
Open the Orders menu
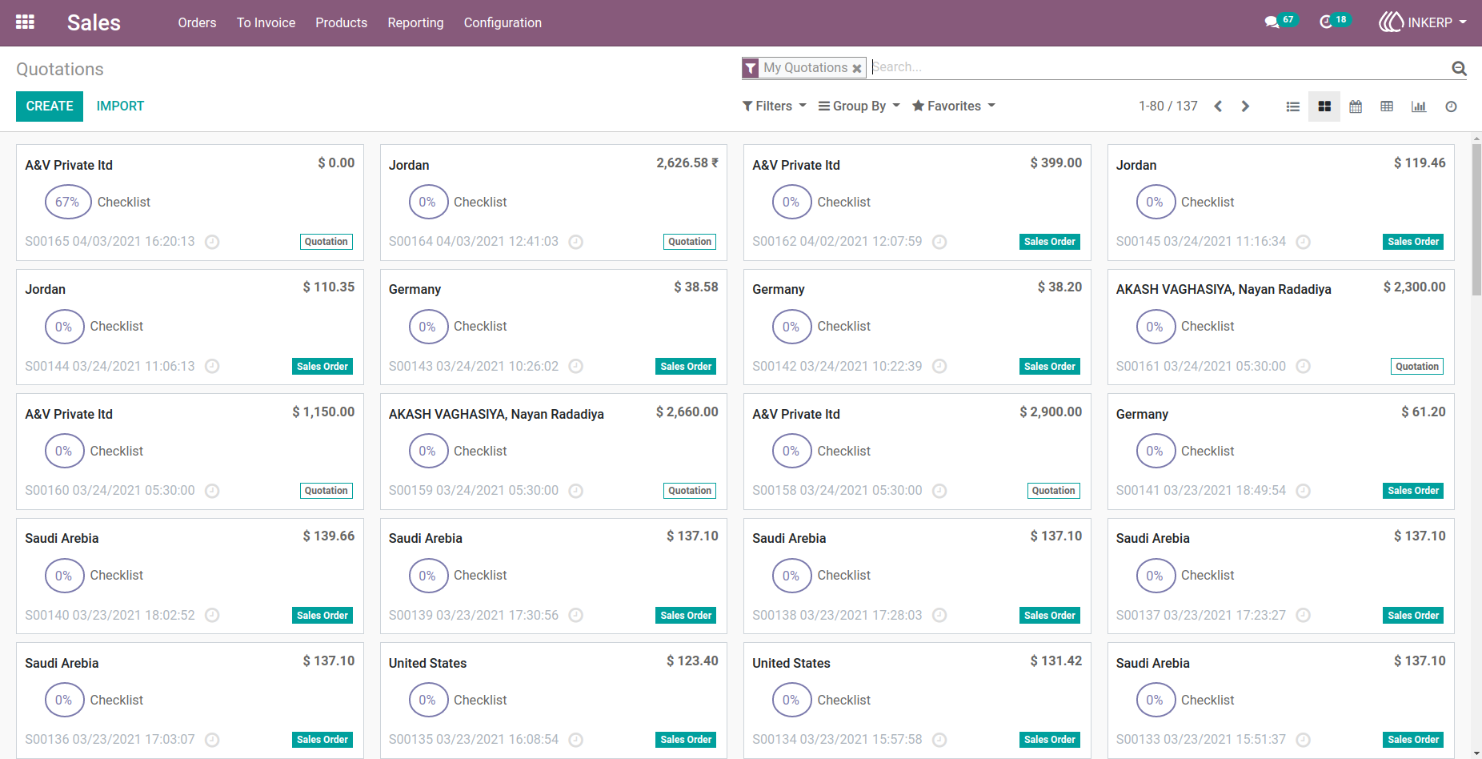coord(197,22)
